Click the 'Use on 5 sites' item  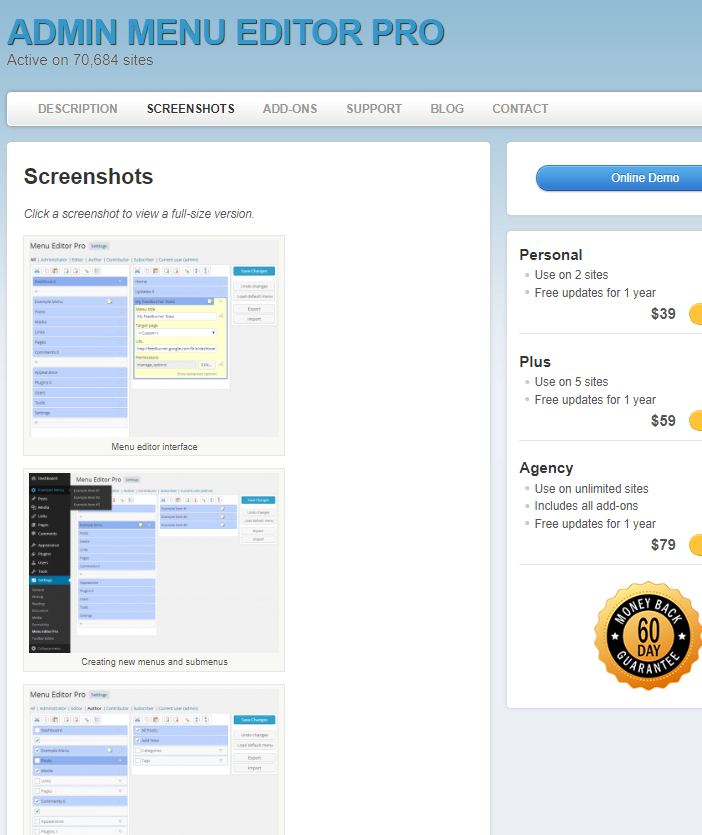(x=571, y=382)
